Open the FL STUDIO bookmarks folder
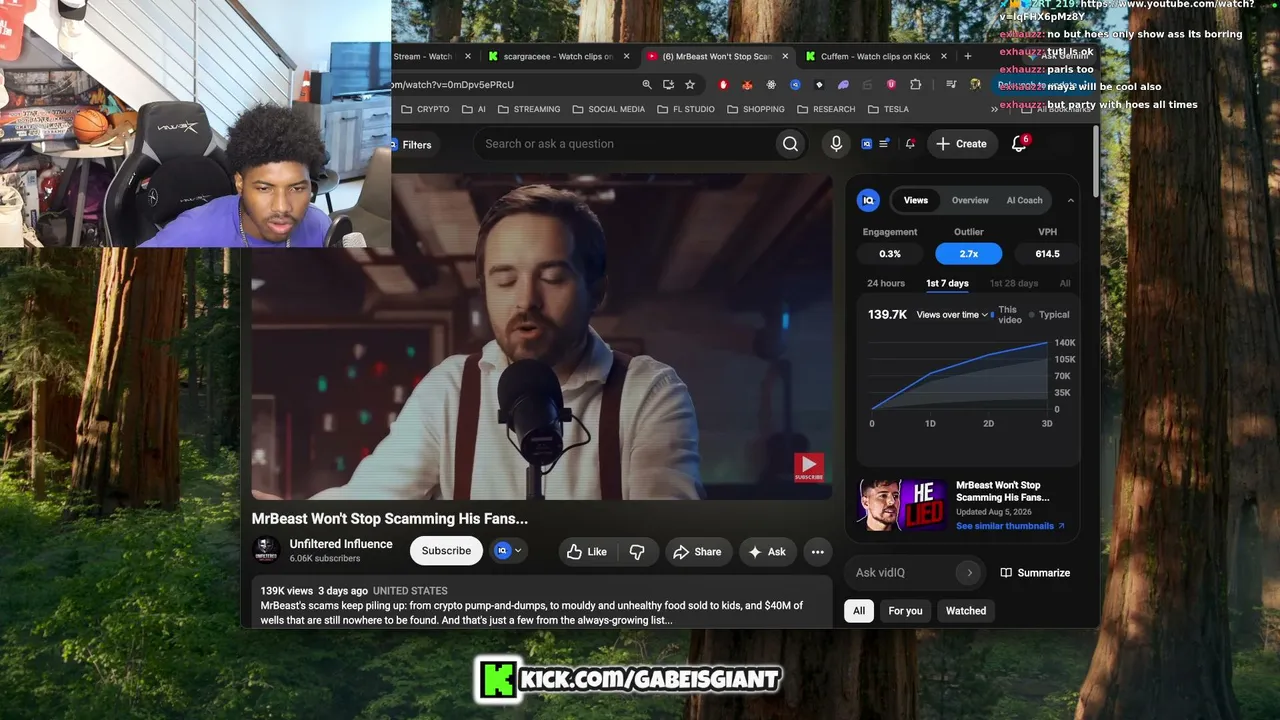Screen dimensions: 1280x720 pyautogui.click(x=685, y=109)
